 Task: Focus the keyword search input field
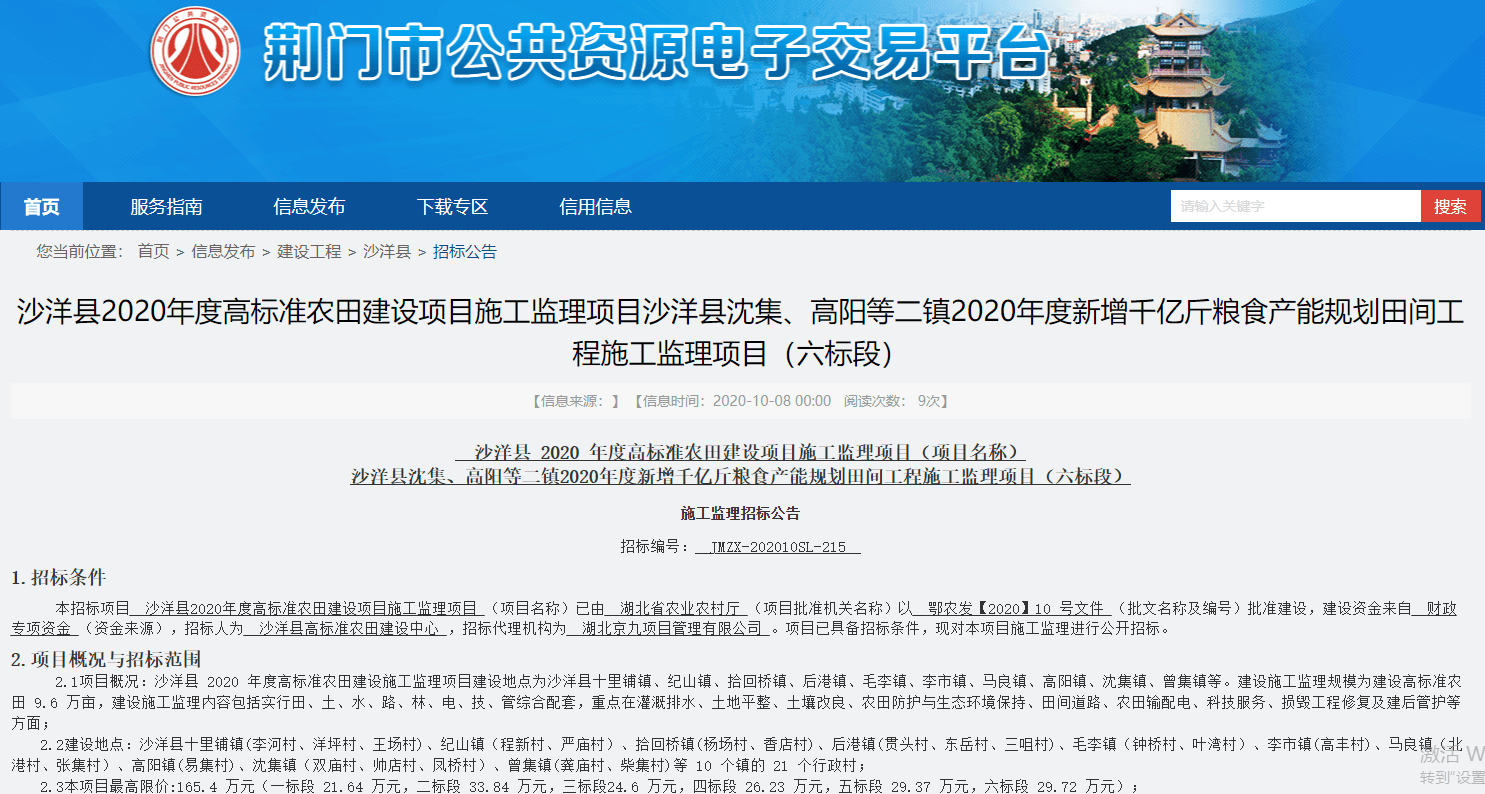pos(1295,206)
